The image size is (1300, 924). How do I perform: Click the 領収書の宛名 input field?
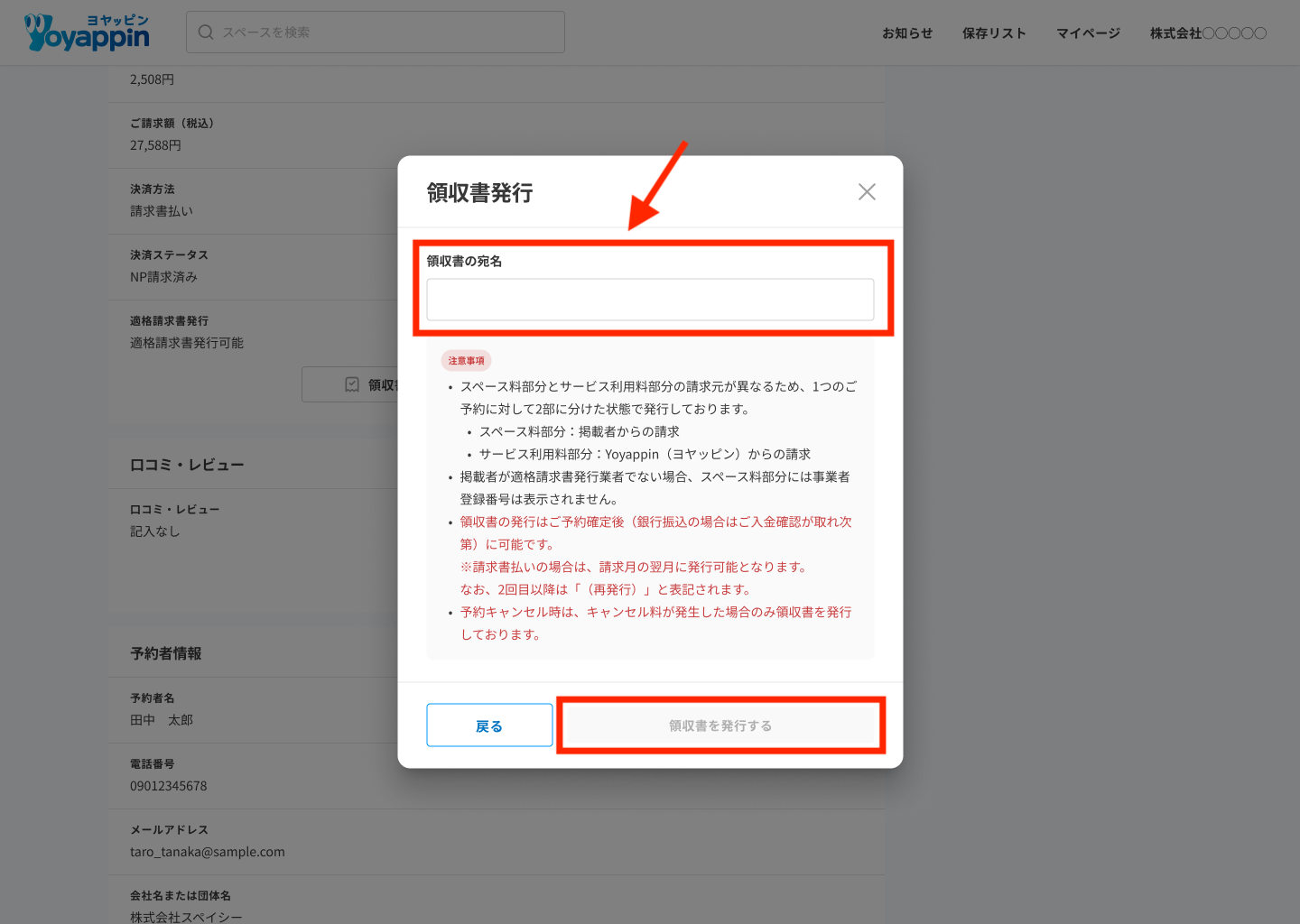[649, 299]
